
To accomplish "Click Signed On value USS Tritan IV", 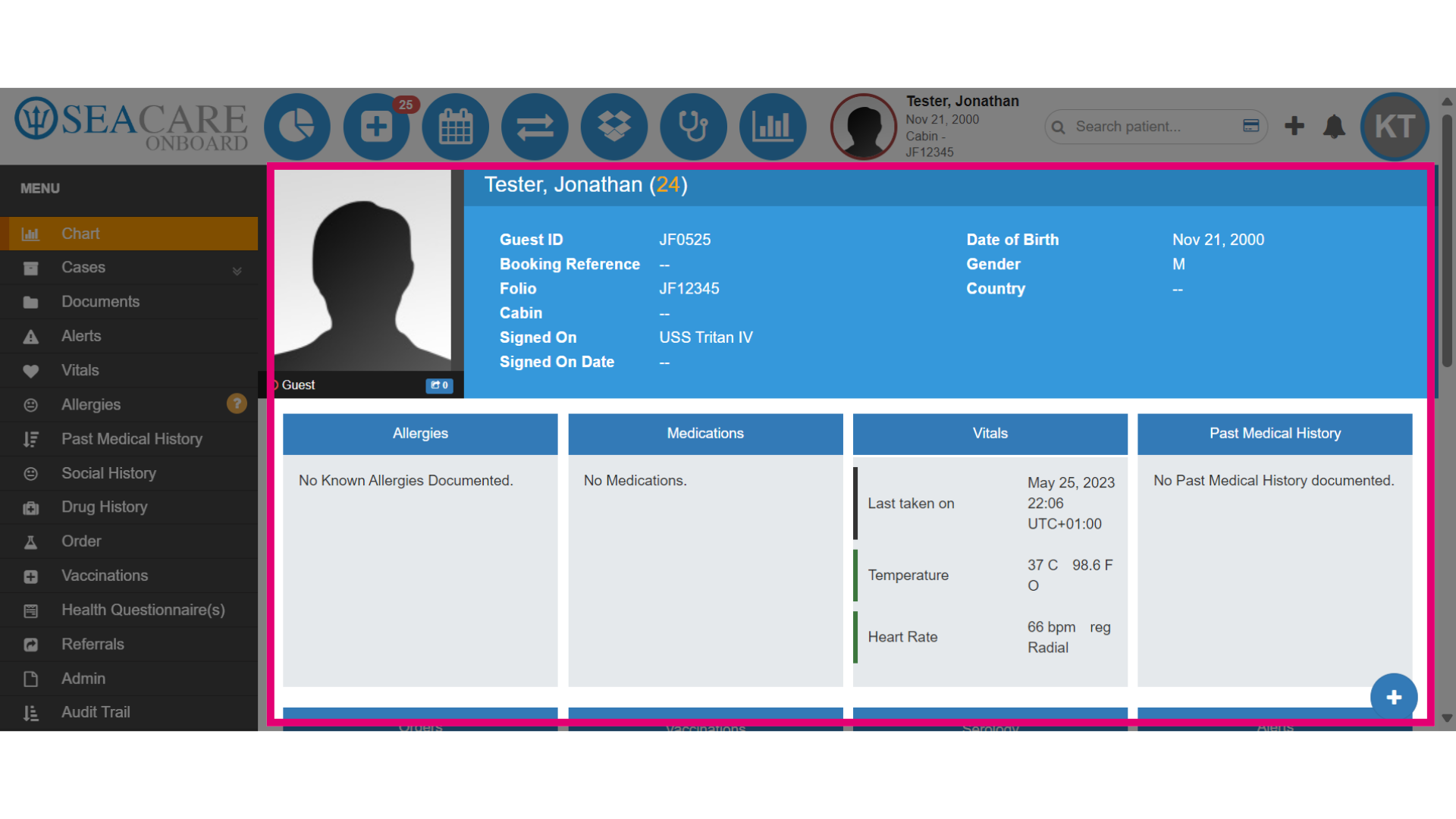I will (706, 337).
